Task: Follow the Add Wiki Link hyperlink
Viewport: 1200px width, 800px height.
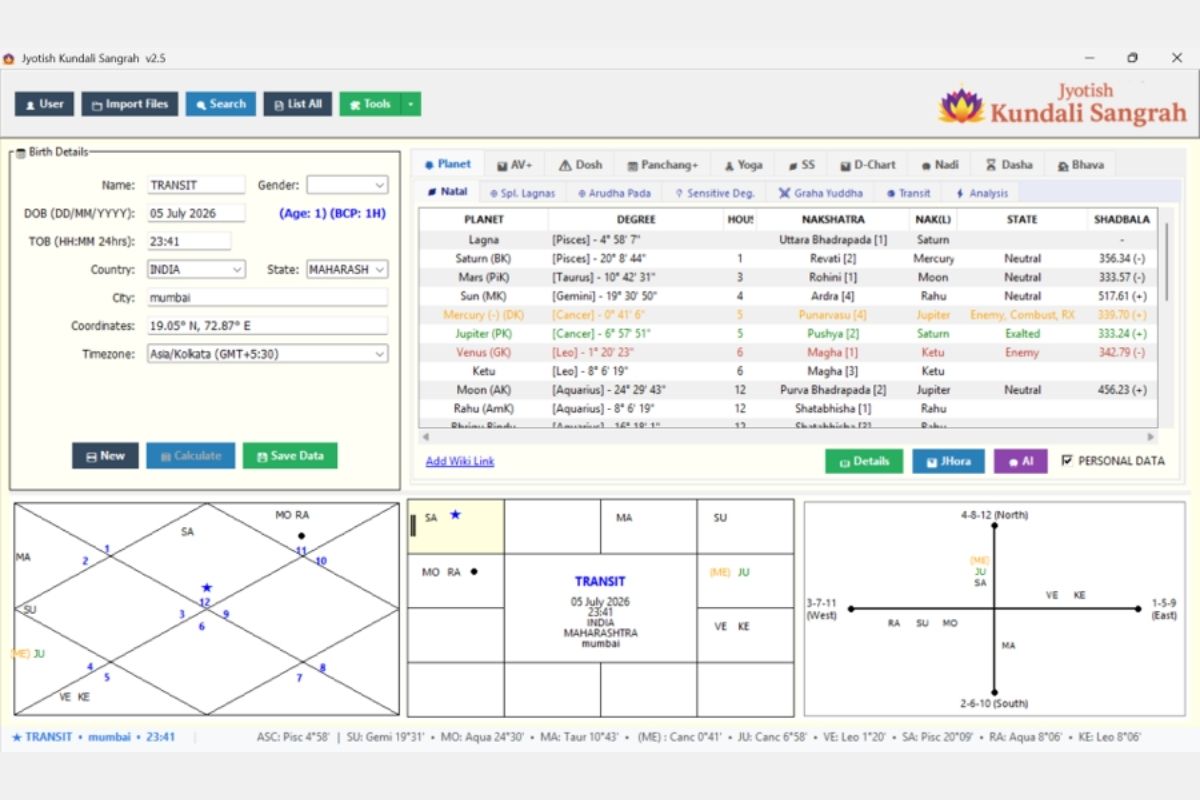Action: click(x=460, y=461)
